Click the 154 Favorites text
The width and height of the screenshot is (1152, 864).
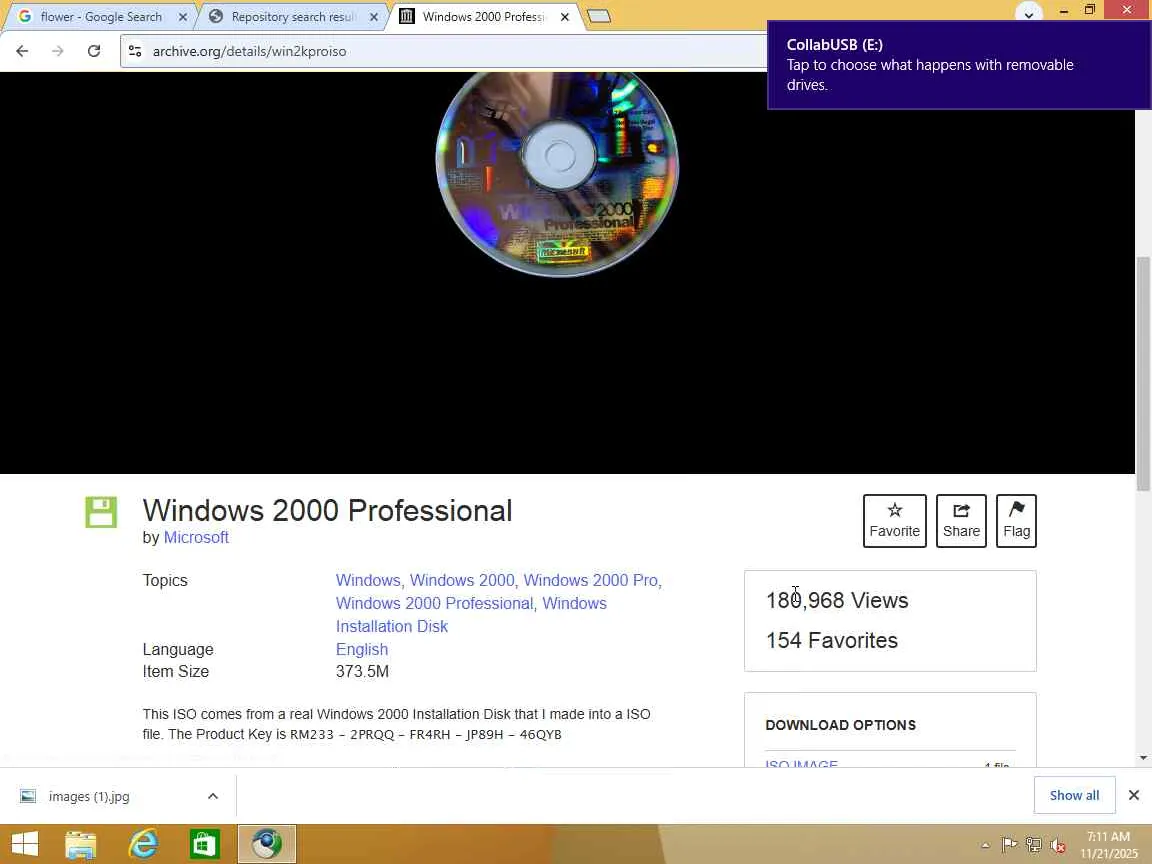[832, 641]
